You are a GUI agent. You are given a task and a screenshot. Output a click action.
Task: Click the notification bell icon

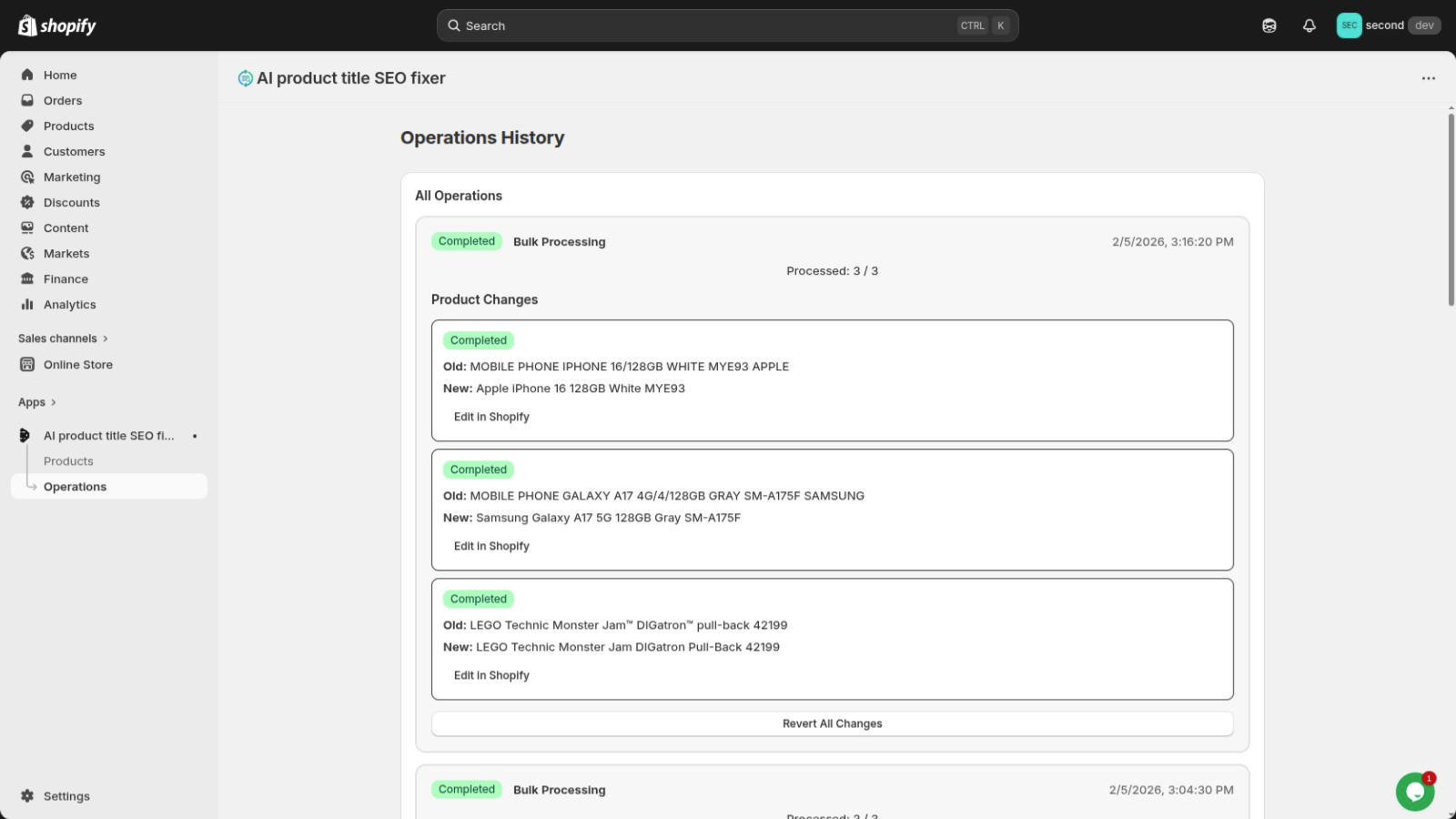[1309, 25]
